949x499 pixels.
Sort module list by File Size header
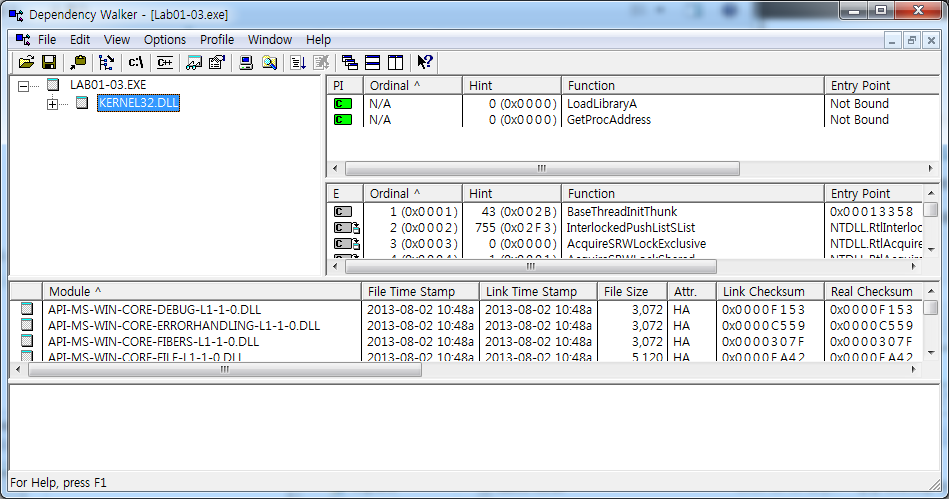pos(626,292)
